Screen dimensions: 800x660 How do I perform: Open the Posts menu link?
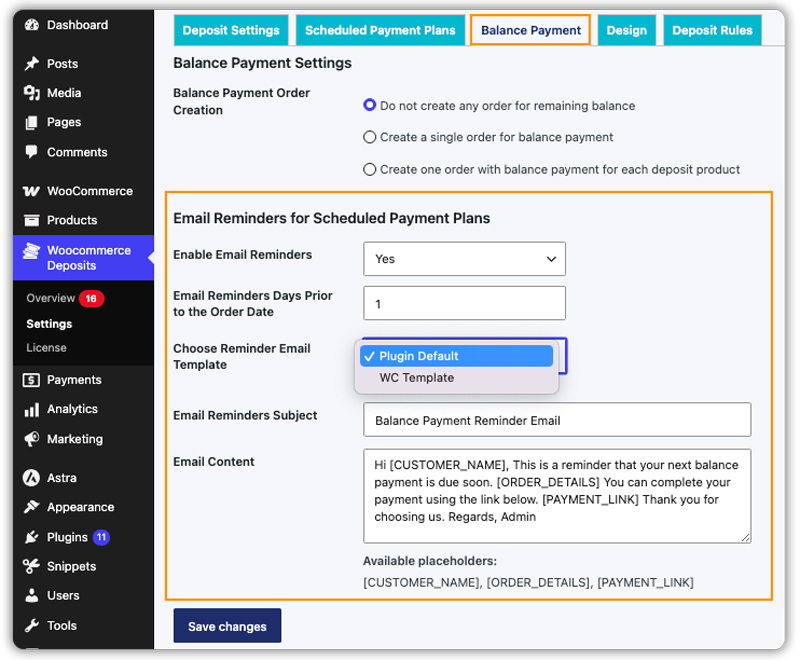point(63,64)
